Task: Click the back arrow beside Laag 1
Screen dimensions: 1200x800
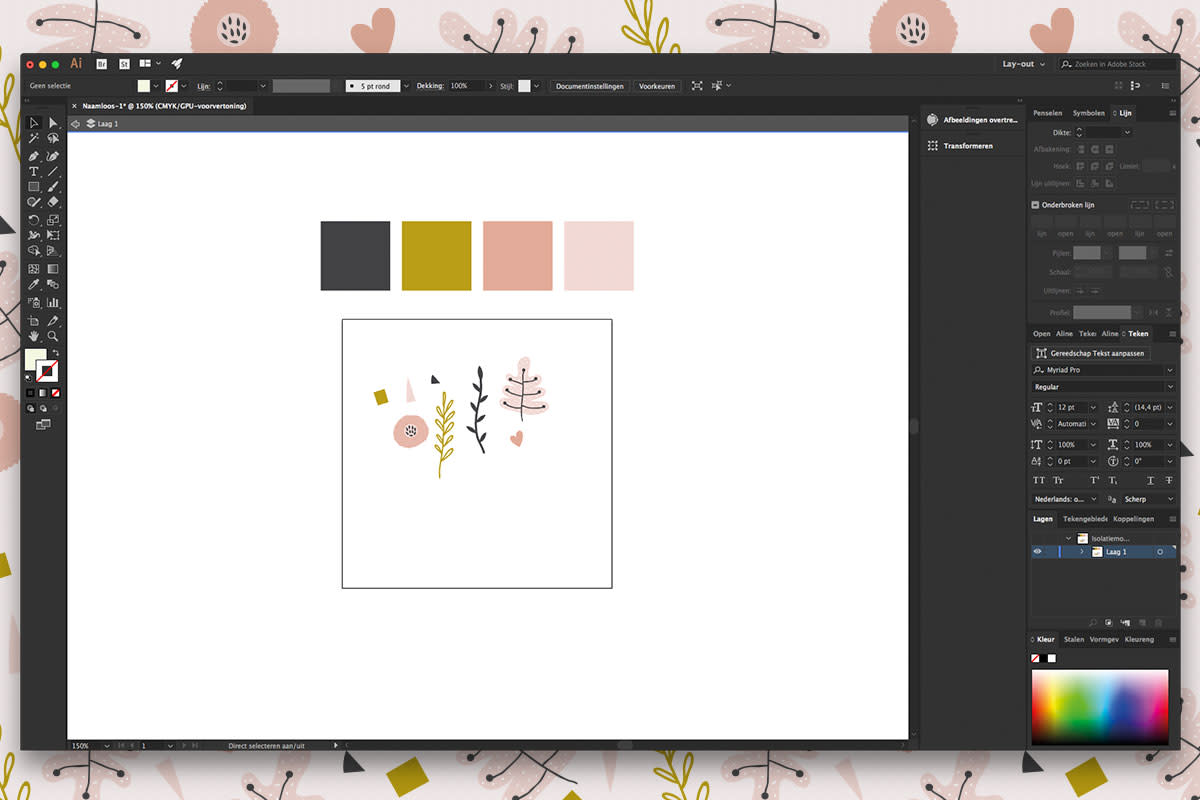Action: coord(75,124)
